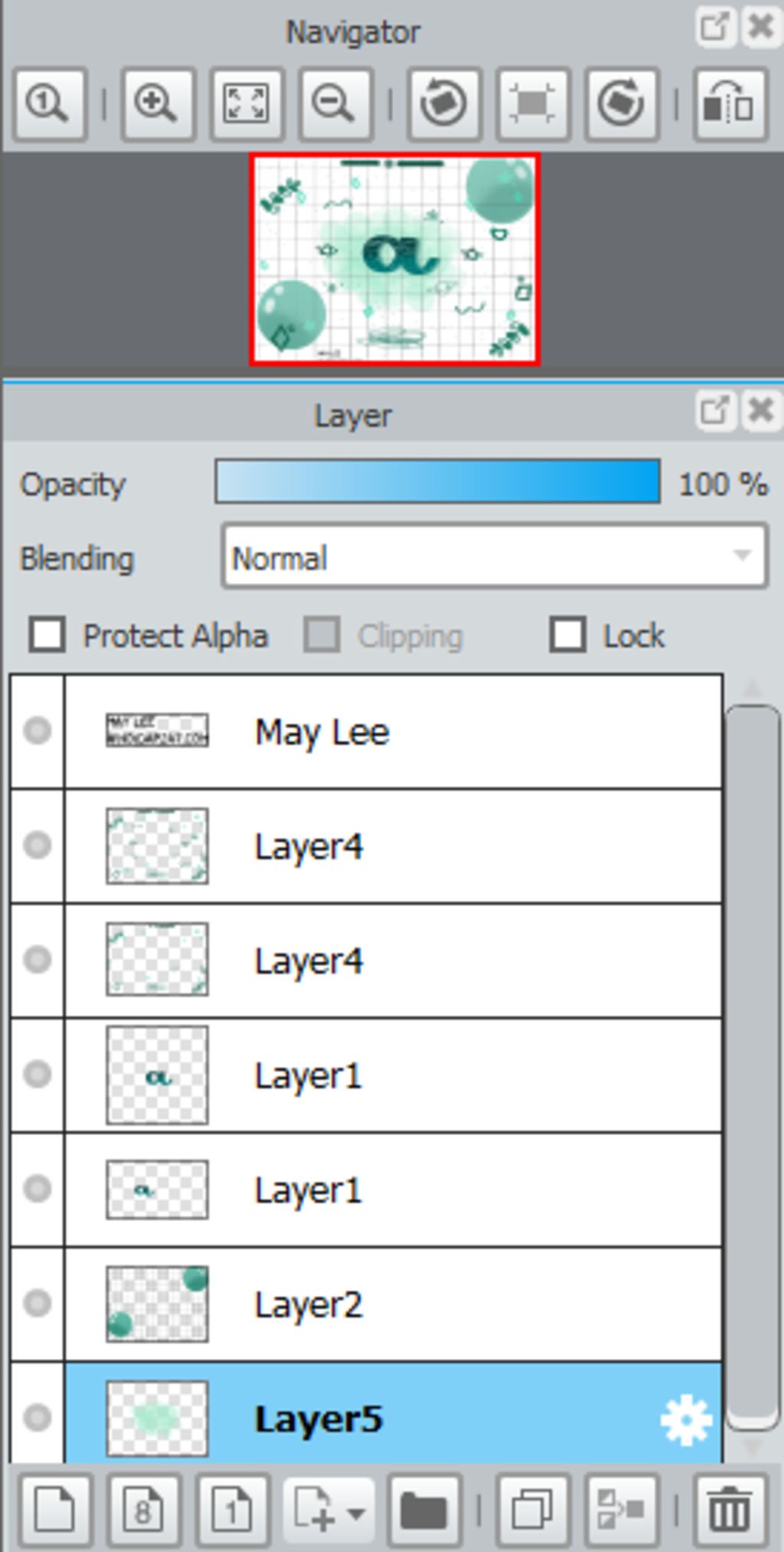
Task: Rotate canvas right in Navigator
Action: click(x=621, y=103)
